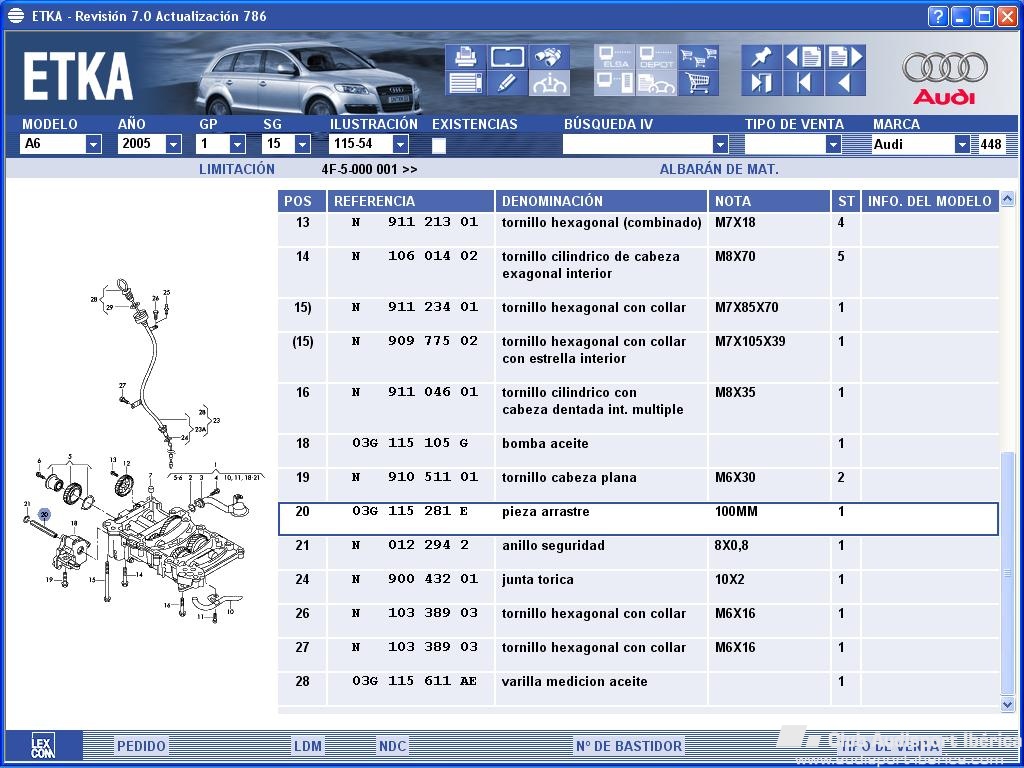Click the pushpin icon
The width and height of the screenshot is (1024, 768).
pos(761,57)
